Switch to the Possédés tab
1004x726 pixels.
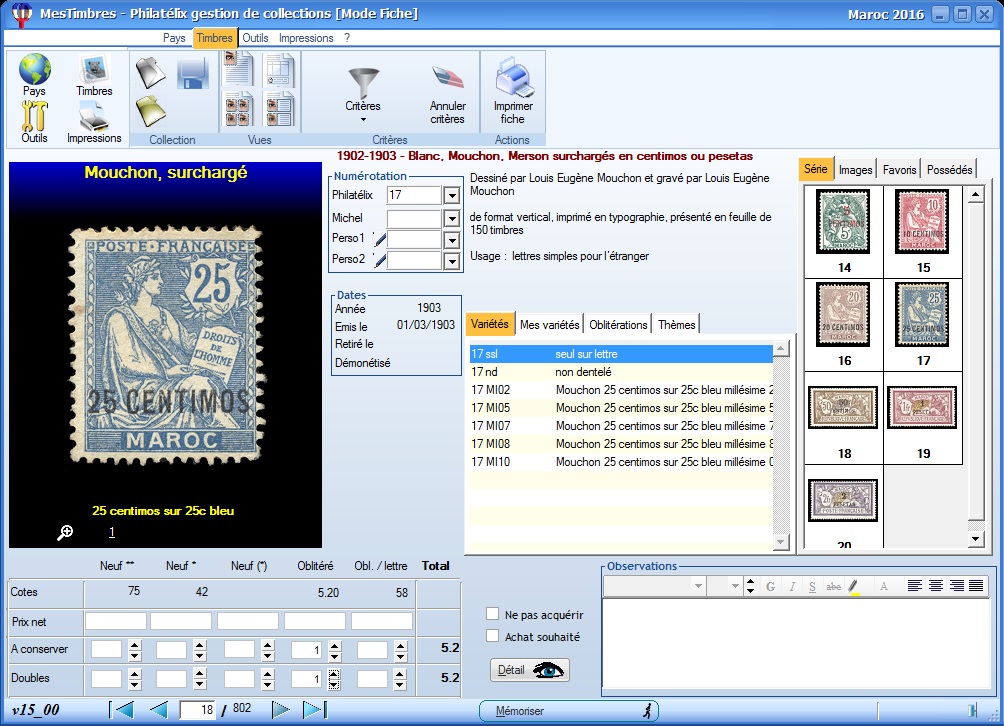point(950,170)
